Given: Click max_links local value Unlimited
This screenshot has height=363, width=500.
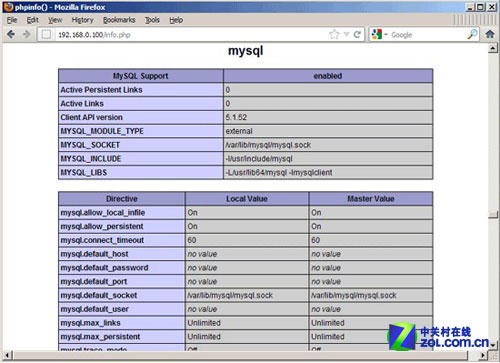Looking at the screenshot, I should 204,323.
